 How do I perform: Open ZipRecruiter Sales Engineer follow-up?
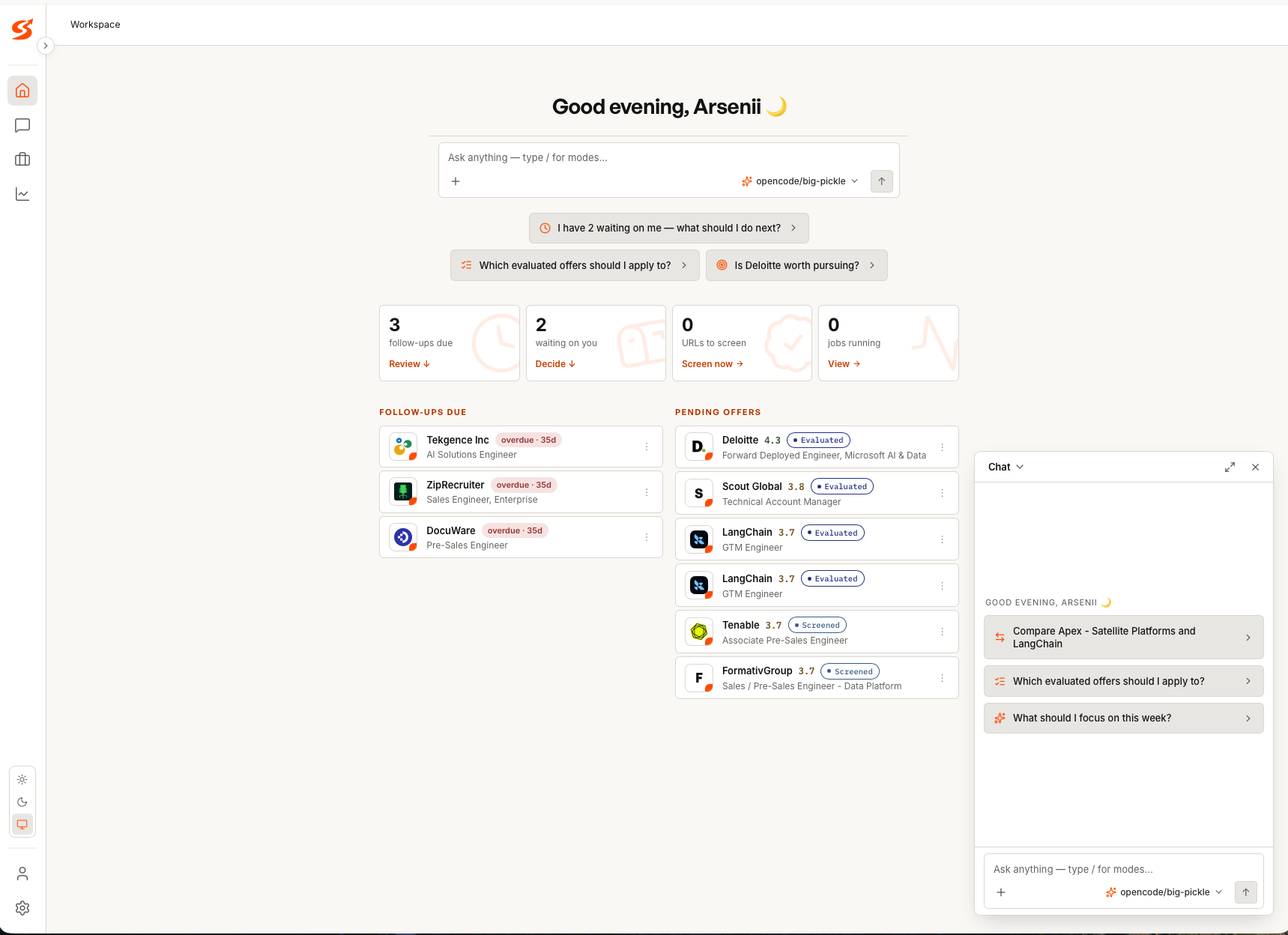(521, 492)
